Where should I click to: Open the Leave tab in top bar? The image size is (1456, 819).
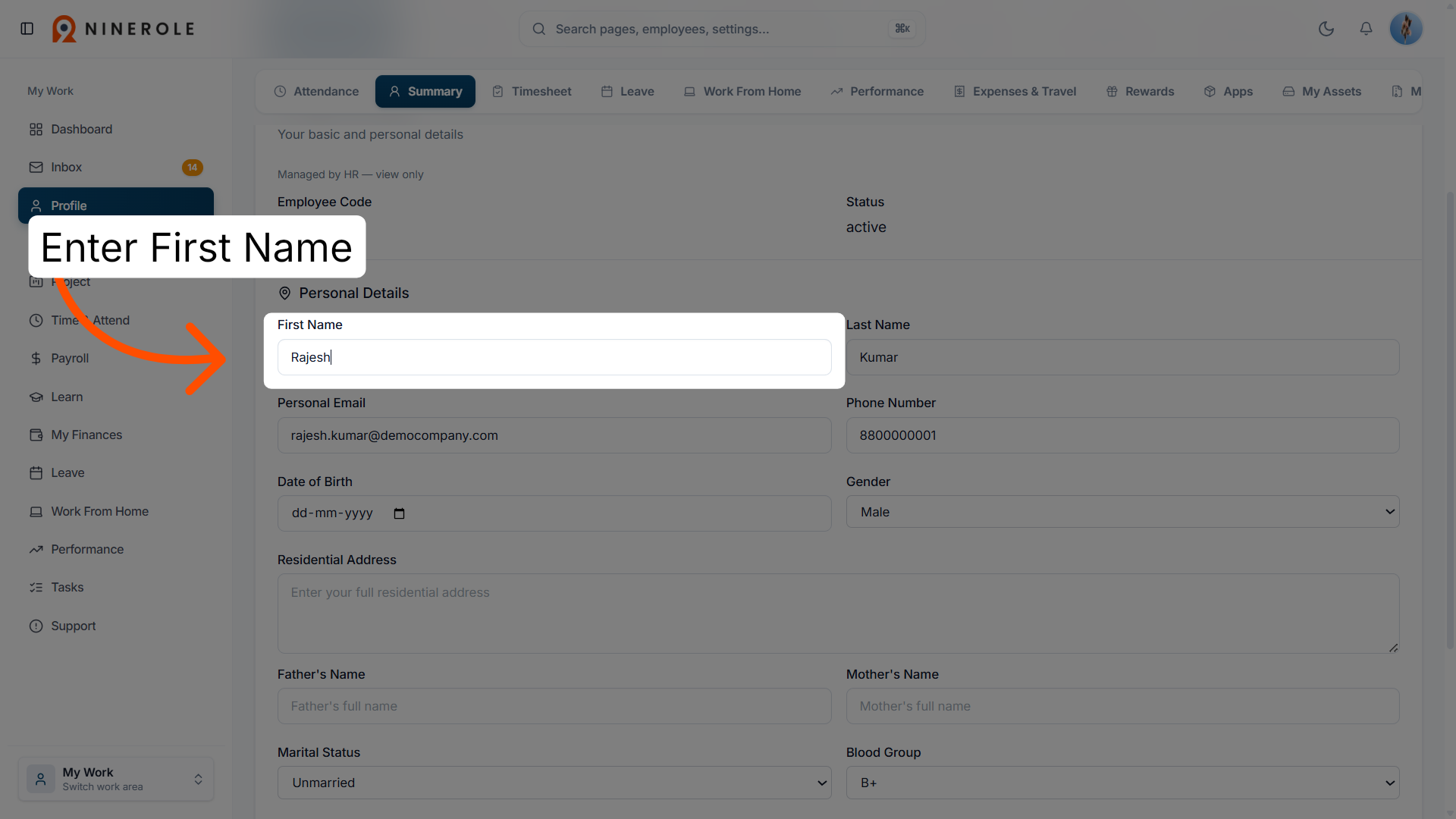(x=628, y=92)
